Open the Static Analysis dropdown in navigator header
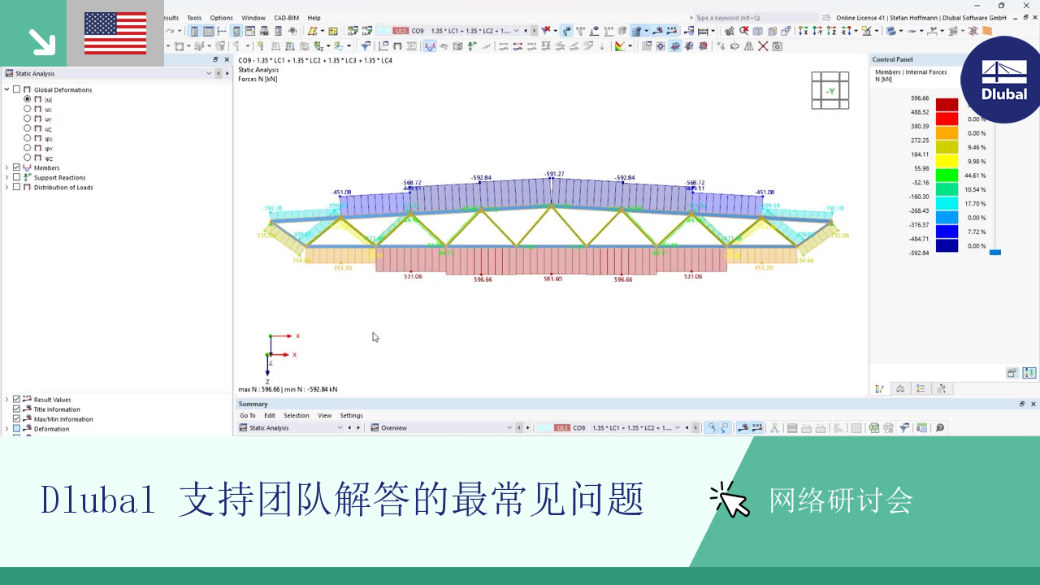 208,74
